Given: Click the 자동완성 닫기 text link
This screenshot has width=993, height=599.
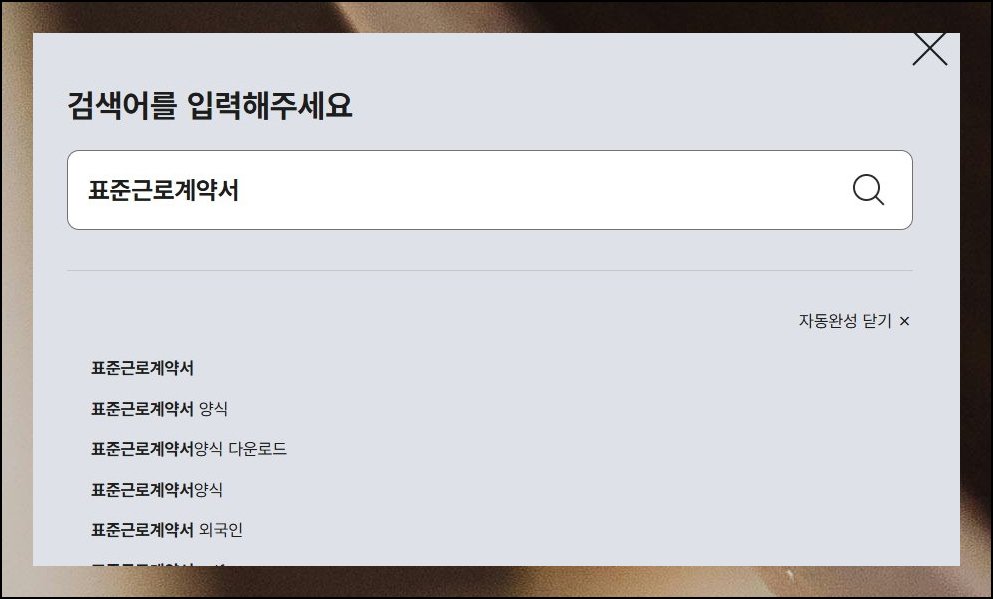Looking at the screenshot, I should 845,321.
